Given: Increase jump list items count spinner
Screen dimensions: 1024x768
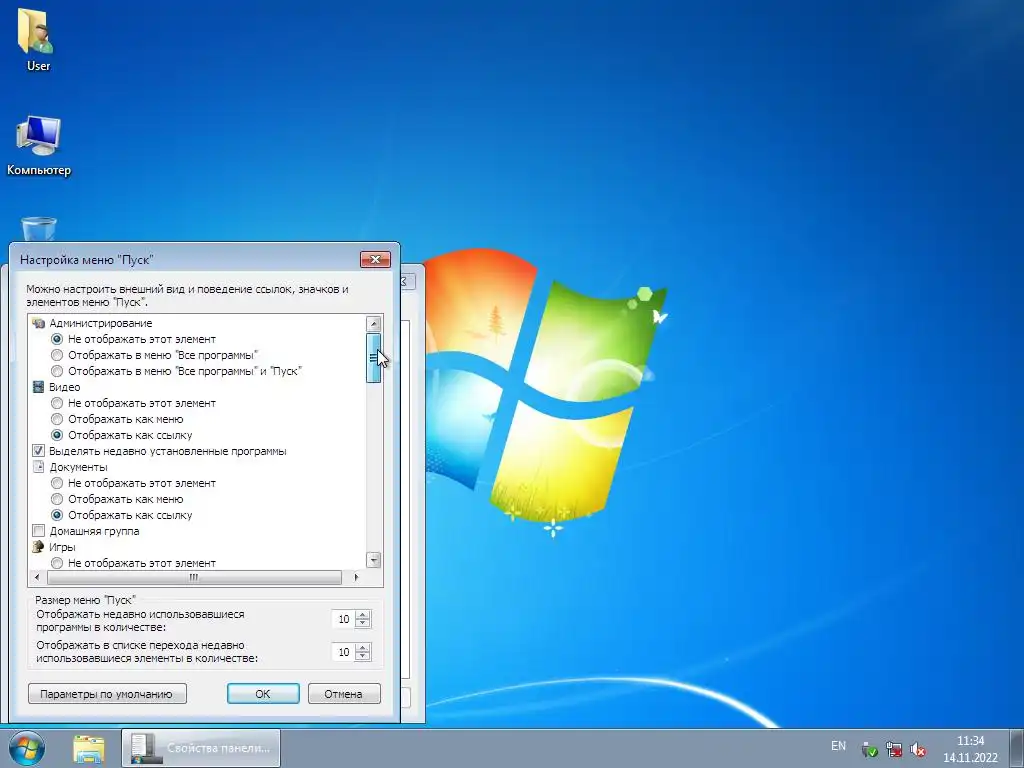Looking at the screenshot, I should [364, 647].
